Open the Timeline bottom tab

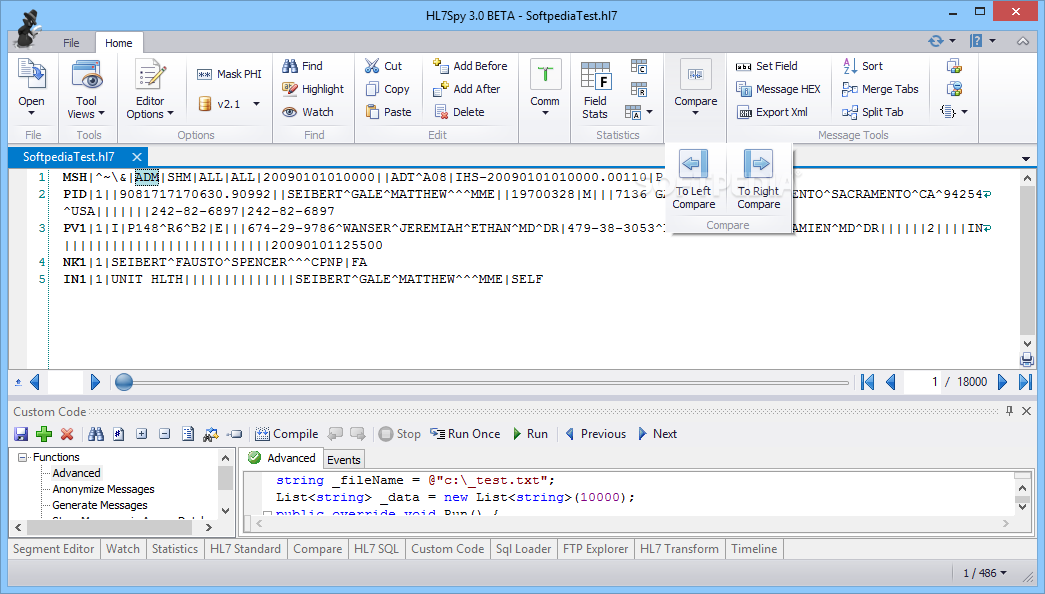pyautogui.click(x=754, y=549)
